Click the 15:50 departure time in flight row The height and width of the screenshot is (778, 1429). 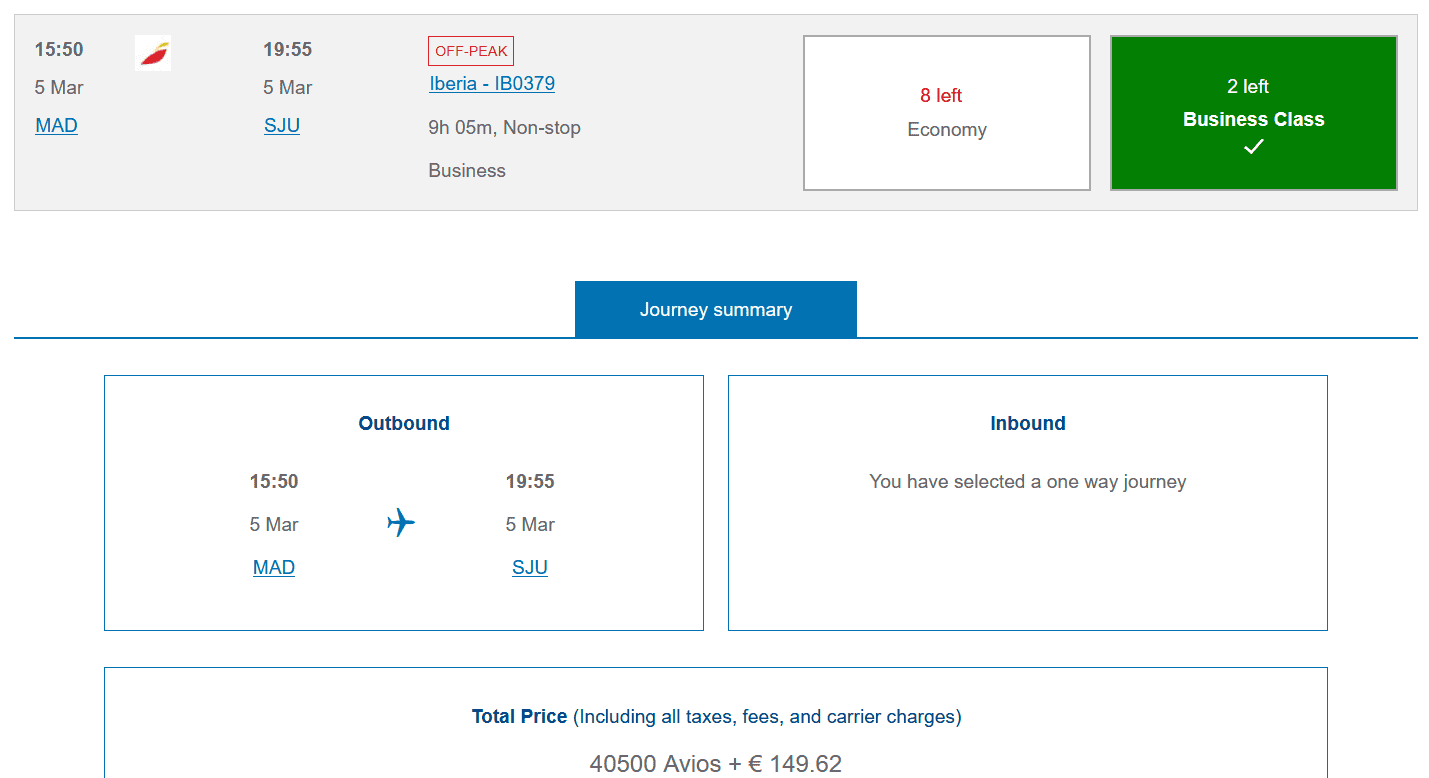(59, 50)
